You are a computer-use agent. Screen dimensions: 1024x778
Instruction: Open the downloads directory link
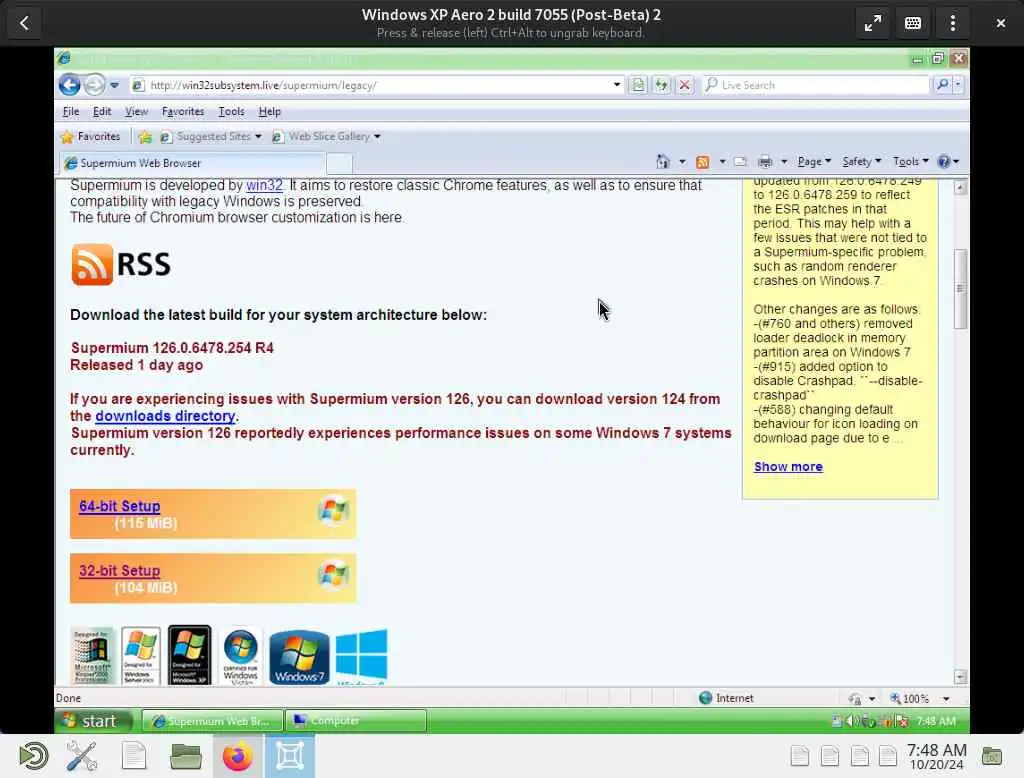pyautogui.click(x=165, y=416)
